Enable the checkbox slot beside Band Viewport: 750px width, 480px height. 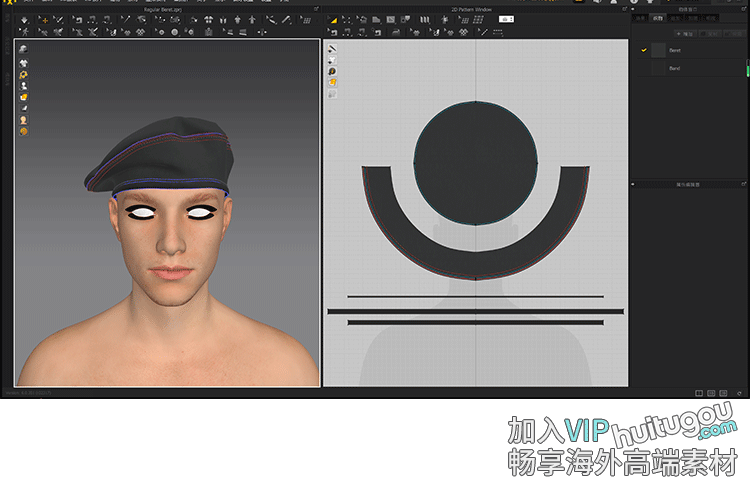pyautogui.click(x=644, y=68)
